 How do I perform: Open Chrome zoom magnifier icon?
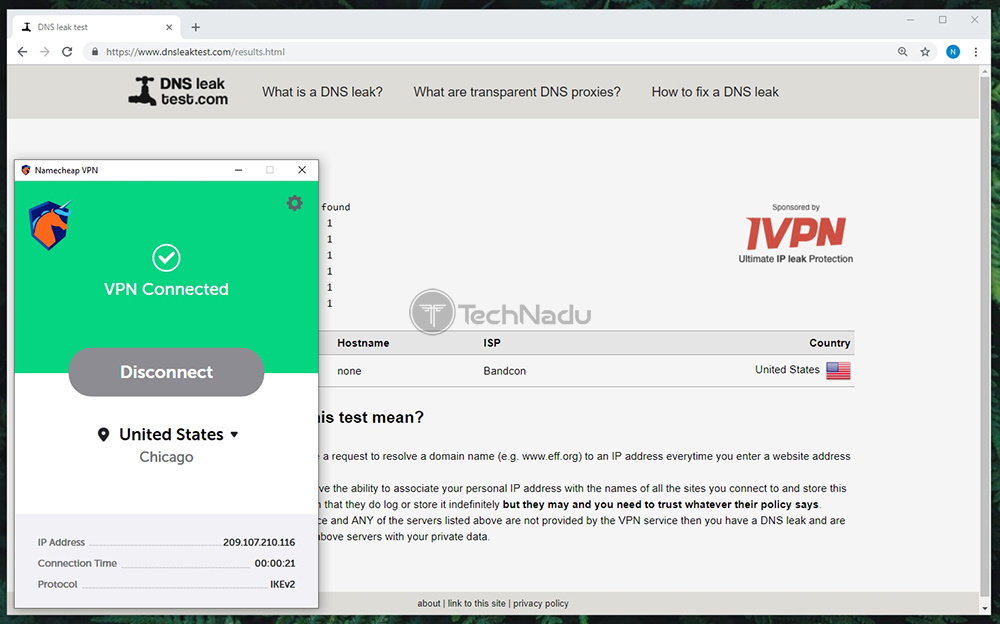(x=902, y=52)
